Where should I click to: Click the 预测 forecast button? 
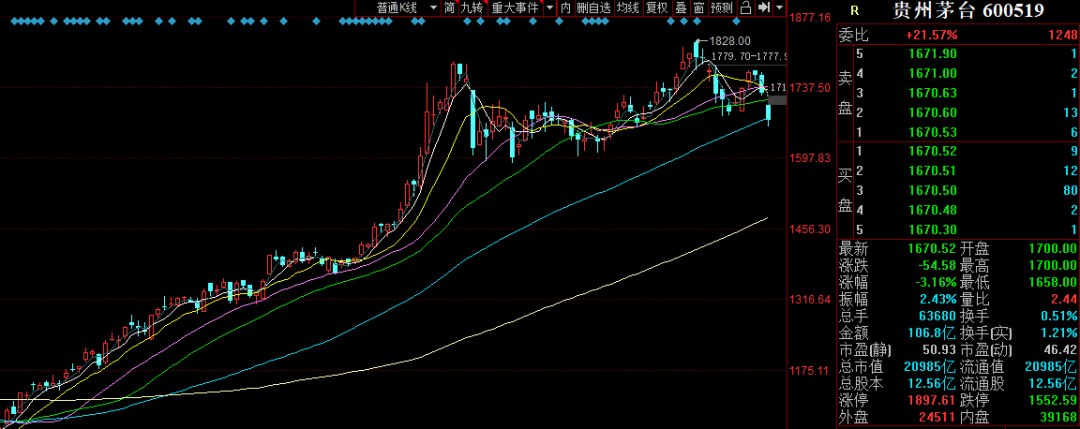click(x=722, y=8)
